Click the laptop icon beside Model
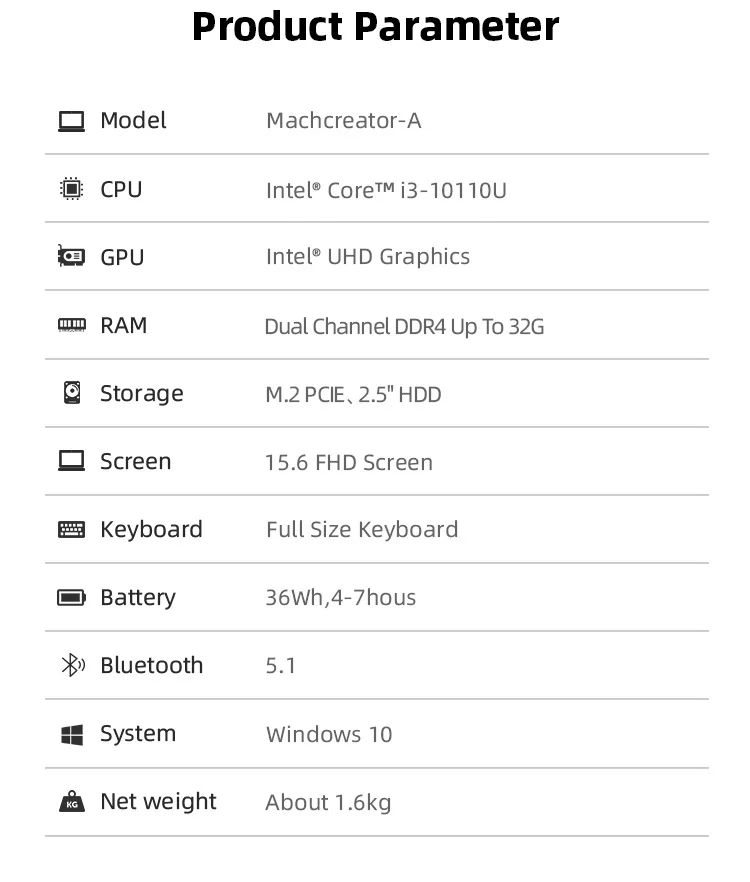Viewport: 750px width, 882px height. point(71,121)
